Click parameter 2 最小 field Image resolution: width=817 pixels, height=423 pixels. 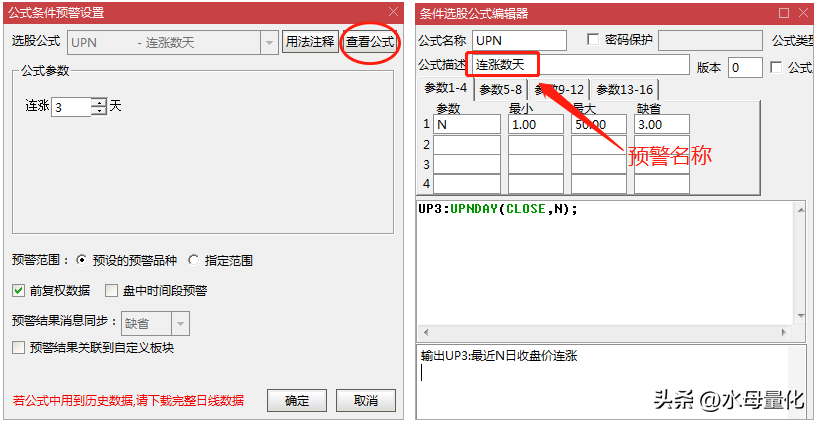pyautogui.click(x=536, y=145)
